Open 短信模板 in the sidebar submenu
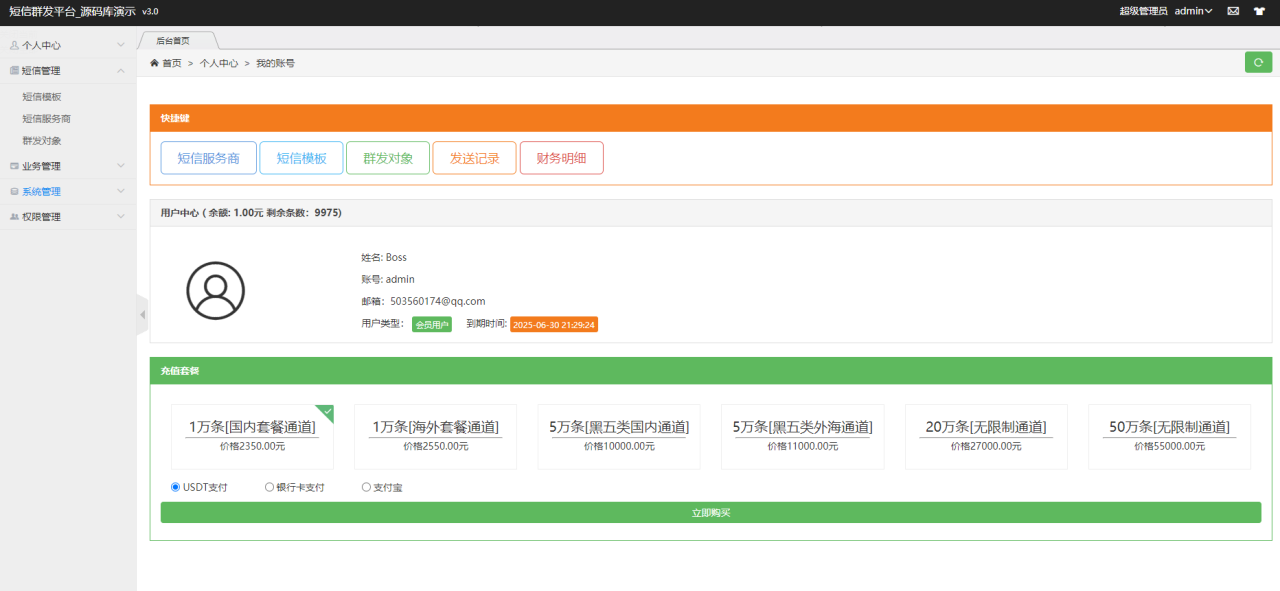 pos(42,97)
